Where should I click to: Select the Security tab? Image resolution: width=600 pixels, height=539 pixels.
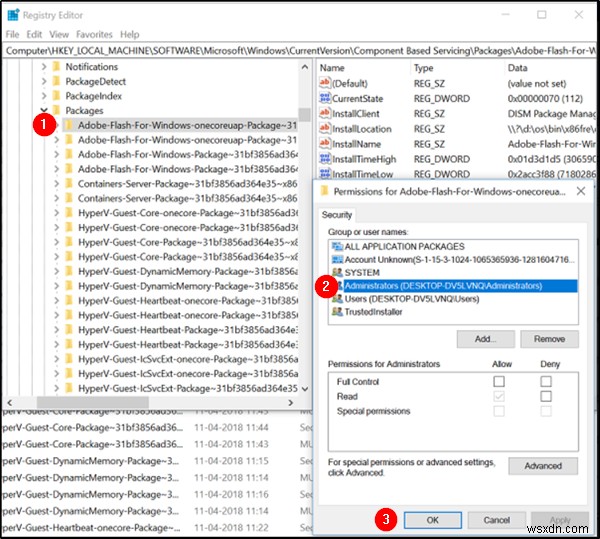[336, 215]
